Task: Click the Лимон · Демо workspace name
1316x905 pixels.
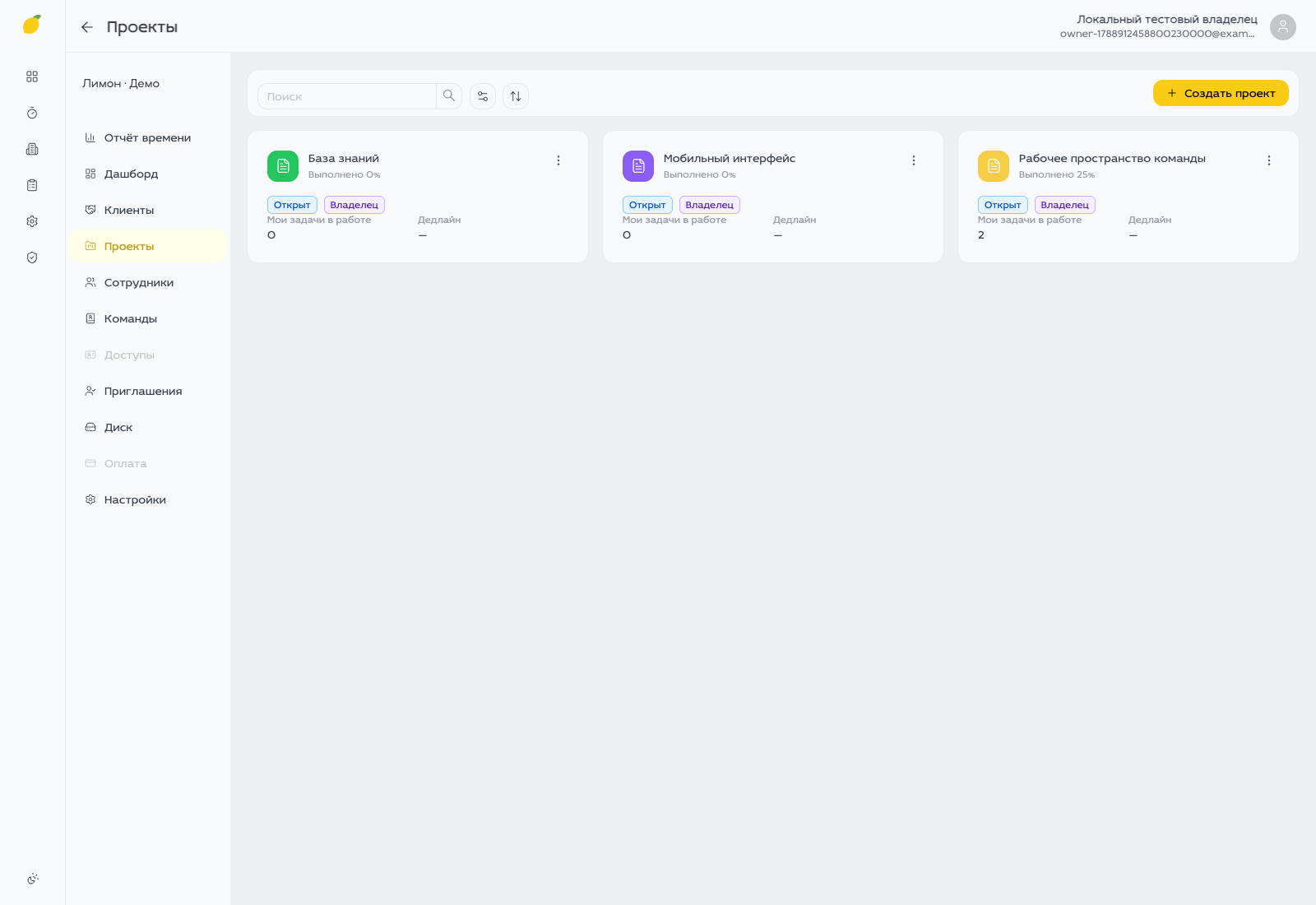Action: point(121,83)
